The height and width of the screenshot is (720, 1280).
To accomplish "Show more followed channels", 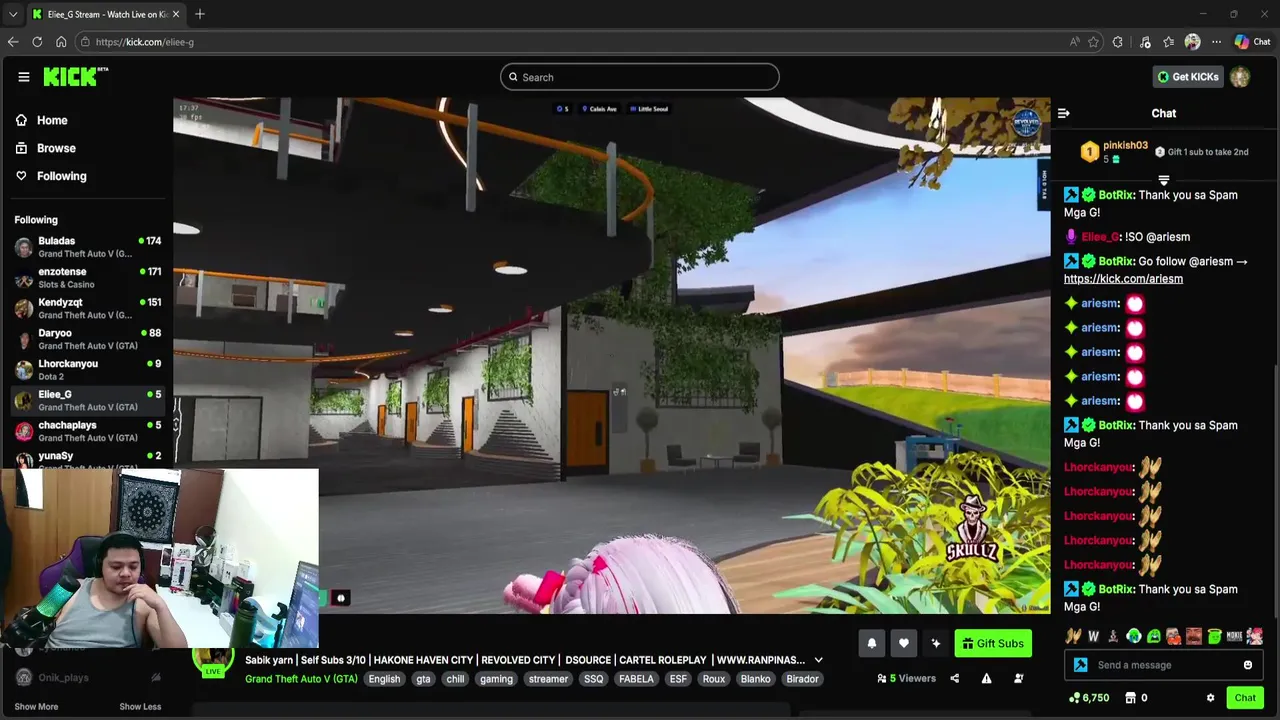I will click(36, 706).
